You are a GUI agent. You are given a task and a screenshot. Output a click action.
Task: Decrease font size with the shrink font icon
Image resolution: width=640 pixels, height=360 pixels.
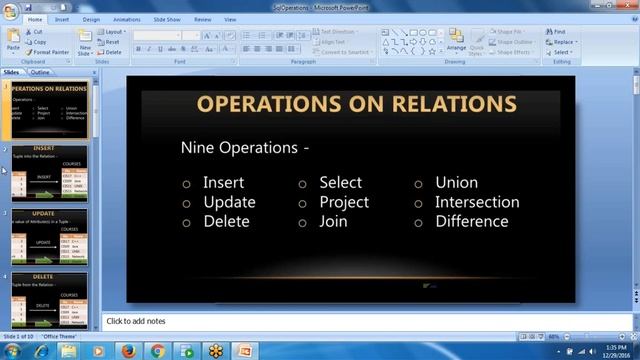tap(218, 36)
